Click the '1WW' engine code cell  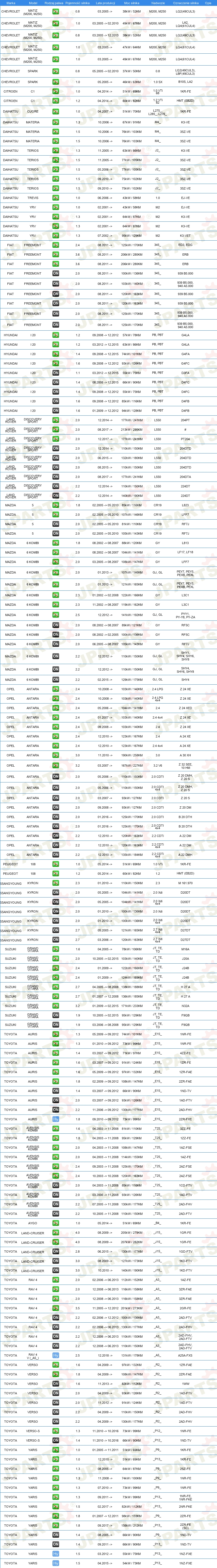pos(185,1383)
